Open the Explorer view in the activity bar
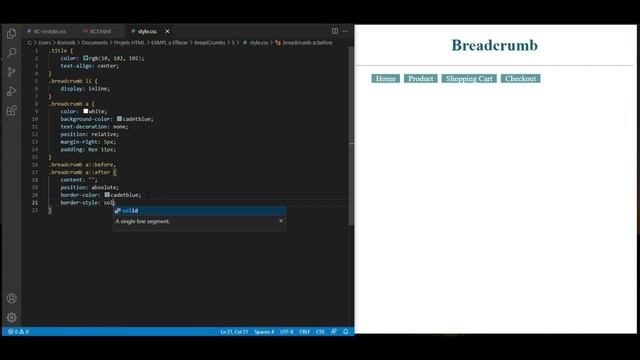The width and height of the screenshot is (640, 360). point(11,33)
